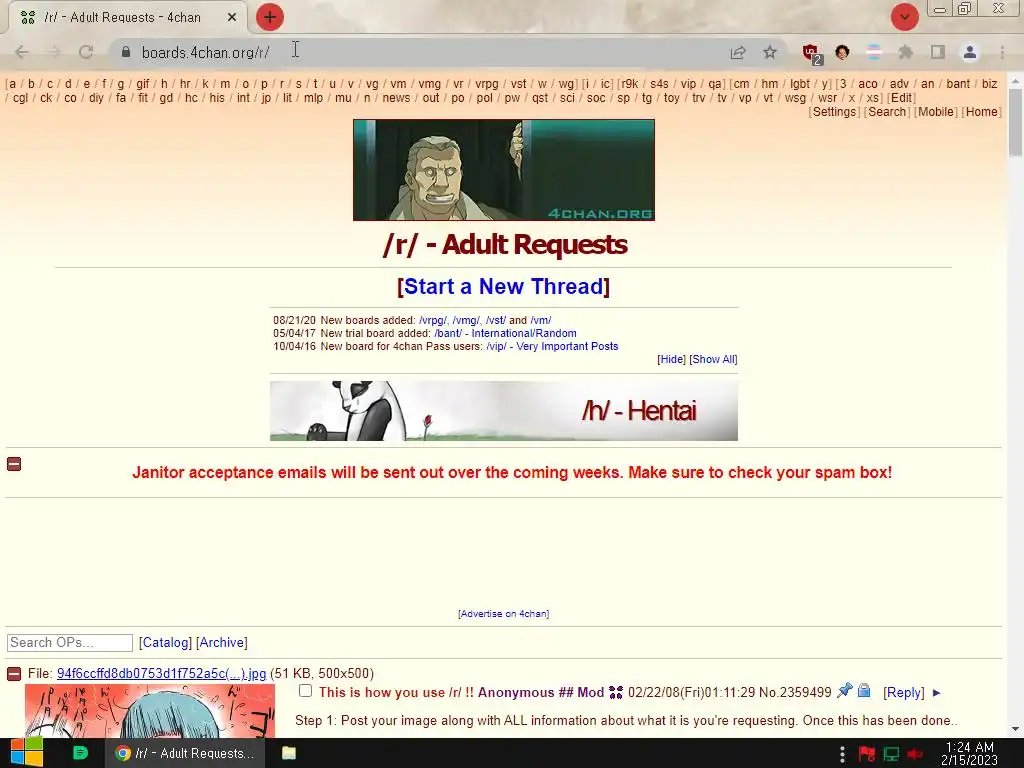The width and height of the screenshot is (1024, 768).
Task: Click the browser back arrow
Action: (22, 52)
